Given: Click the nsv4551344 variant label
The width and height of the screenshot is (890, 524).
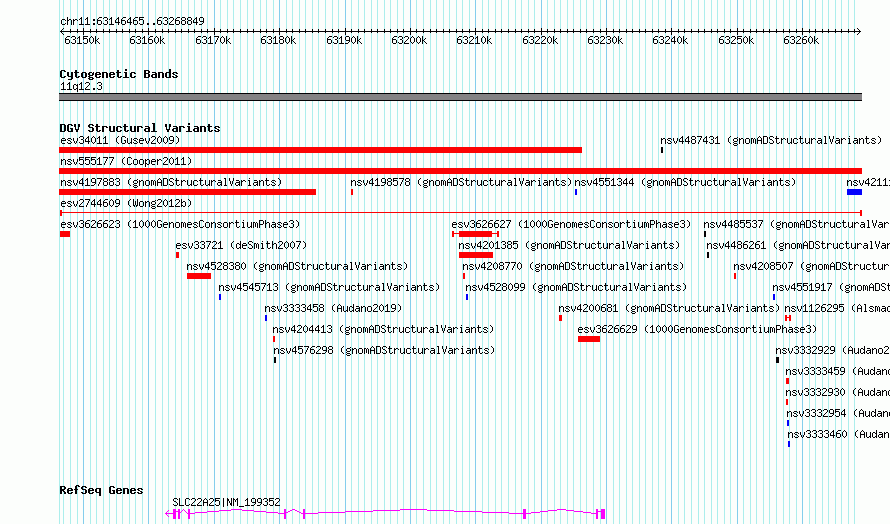Looking at the screenshot, I should pos(685,182).
